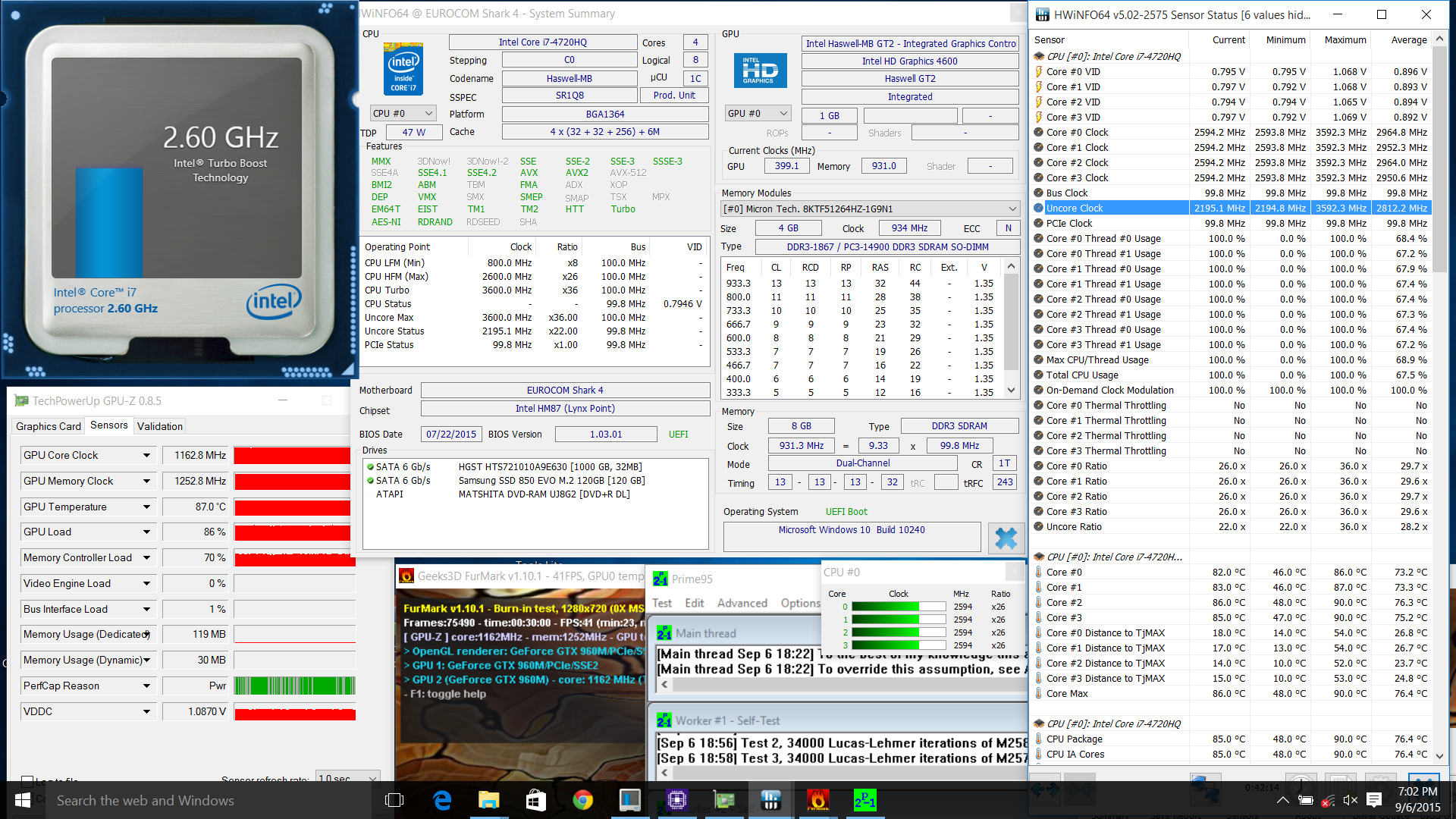The width and height of the screenshot is (1456, 819).
Task: Click the Worker #1 Self-Test window icon
Action: [664, 720]
